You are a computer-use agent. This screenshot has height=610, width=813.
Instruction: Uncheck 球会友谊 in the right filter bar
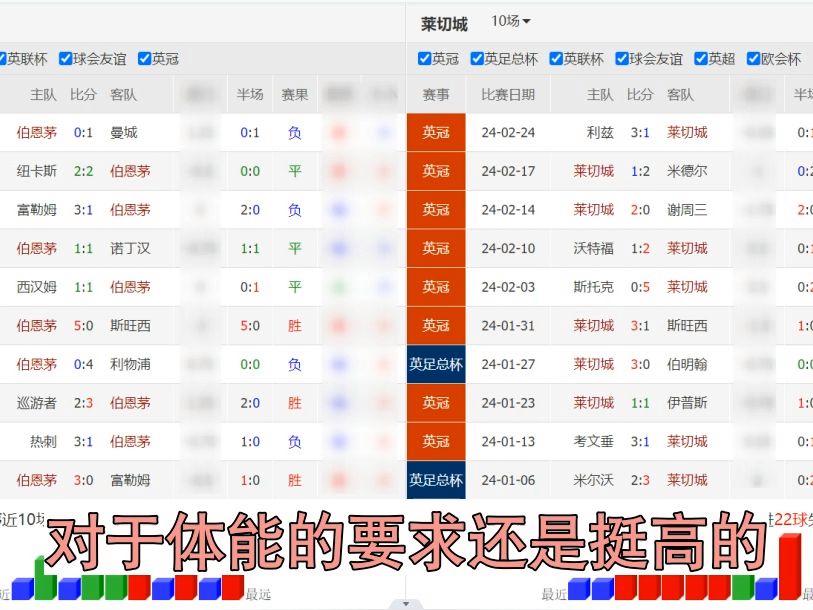[x=621, y=58]
